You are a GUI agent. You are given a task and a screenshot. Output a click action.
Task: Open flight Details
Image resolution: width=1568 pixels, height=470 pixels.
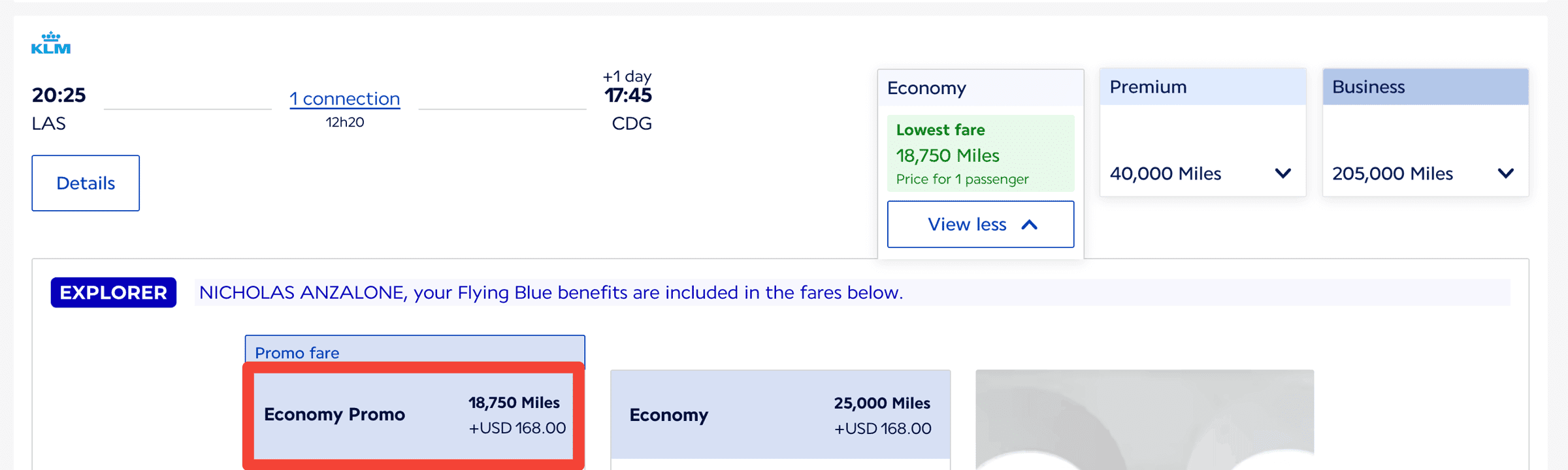[86, 183]
